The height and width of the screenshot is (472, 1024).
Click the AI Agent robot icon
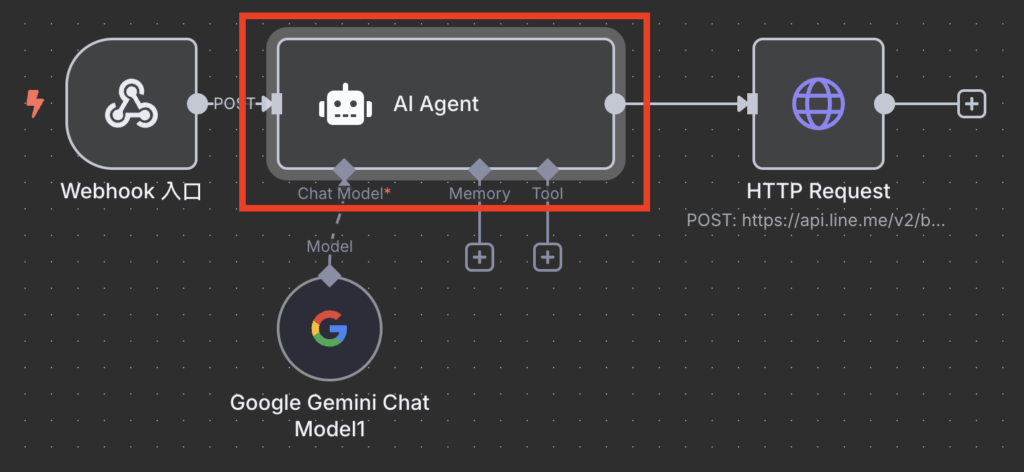pyautogui.click(x=345, y=104)
